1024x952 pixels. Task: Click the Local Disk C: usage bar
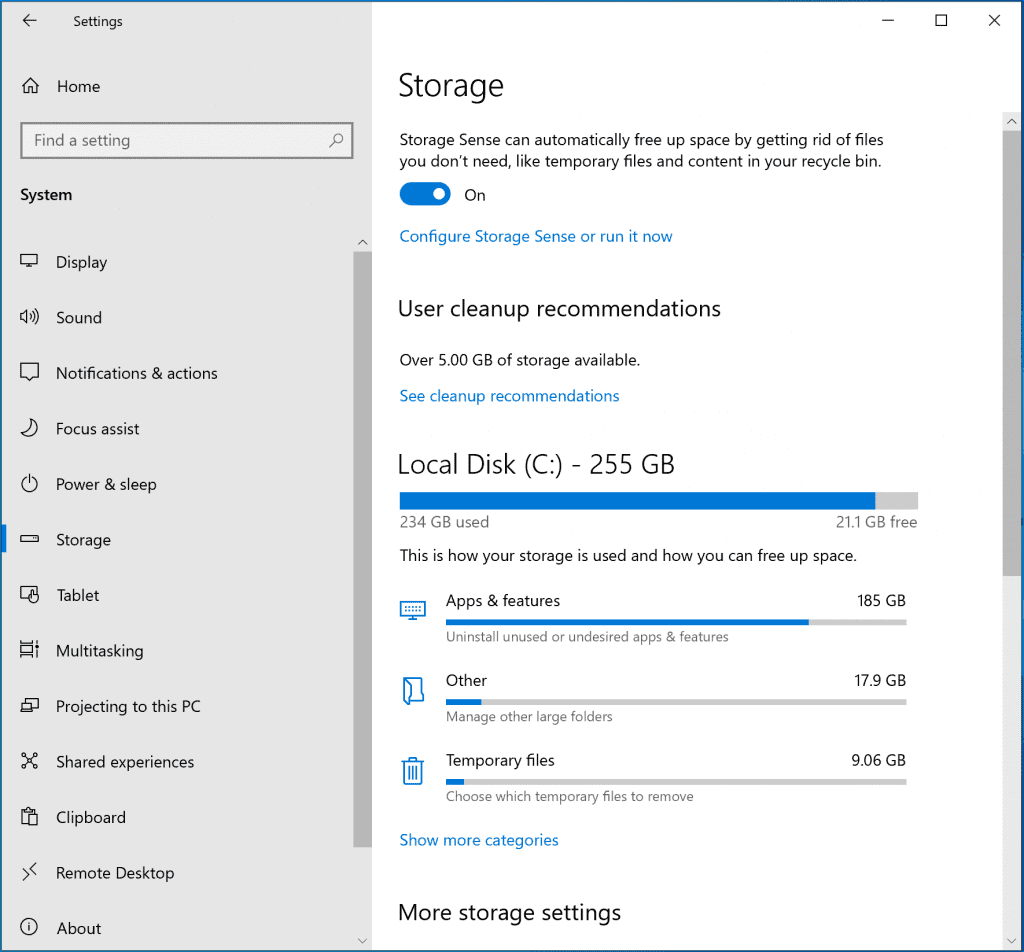[x=658, y=501]
